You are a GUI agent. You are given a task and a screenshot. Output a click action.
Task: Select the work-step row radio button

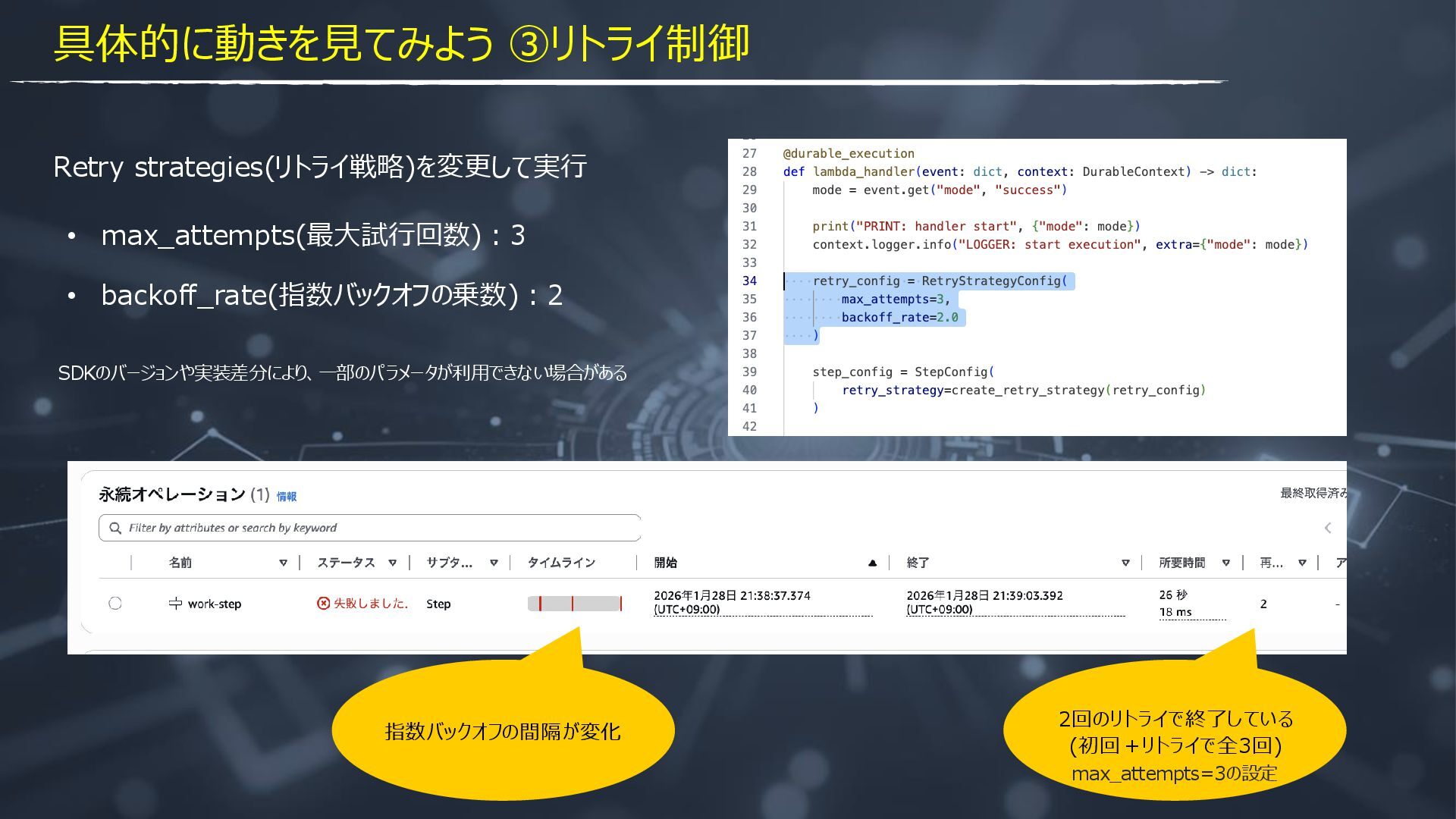tap(115, 604)
